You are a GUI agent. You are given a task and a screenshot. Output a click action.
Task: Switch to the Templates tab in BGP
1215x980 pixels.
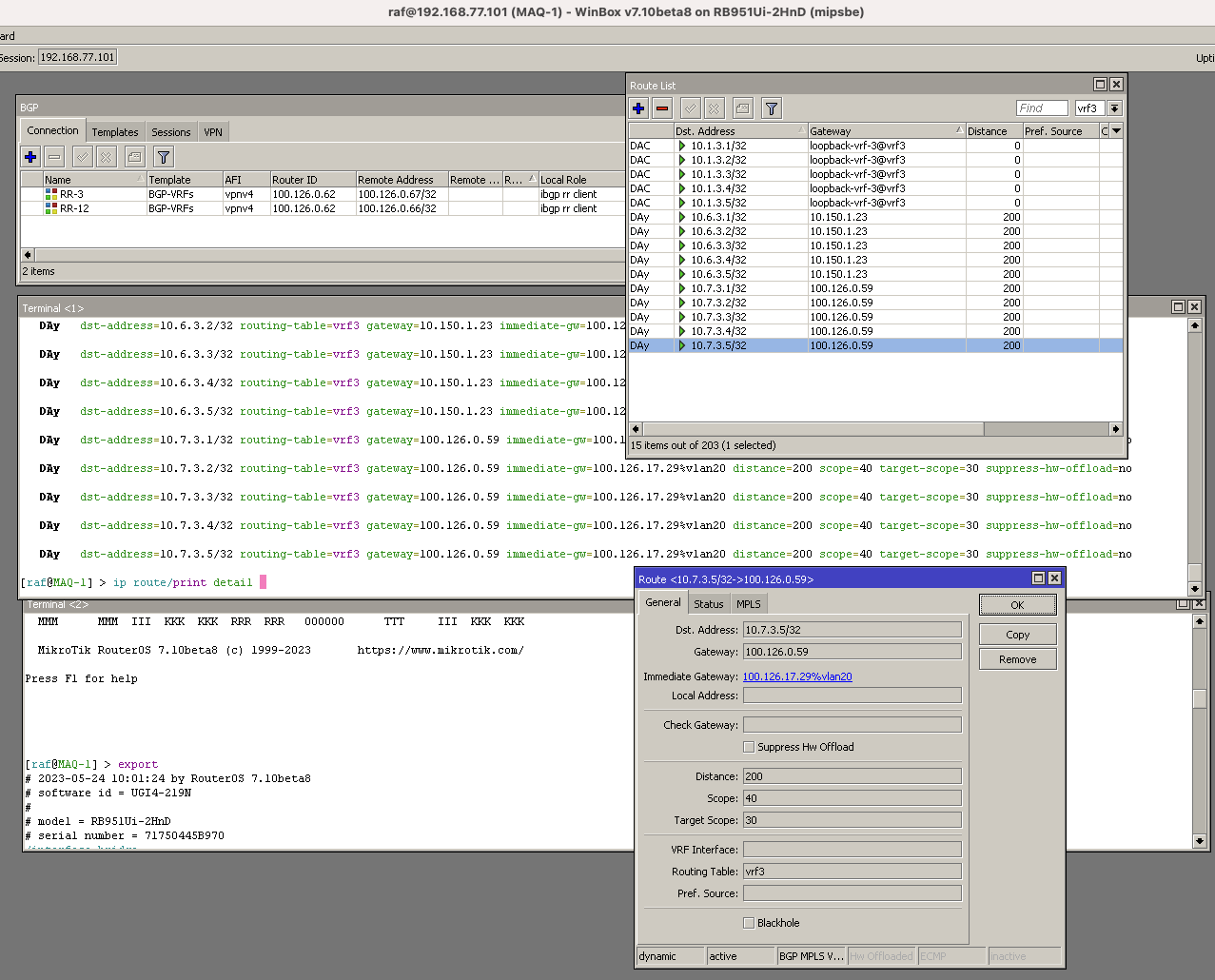[115, 132]
